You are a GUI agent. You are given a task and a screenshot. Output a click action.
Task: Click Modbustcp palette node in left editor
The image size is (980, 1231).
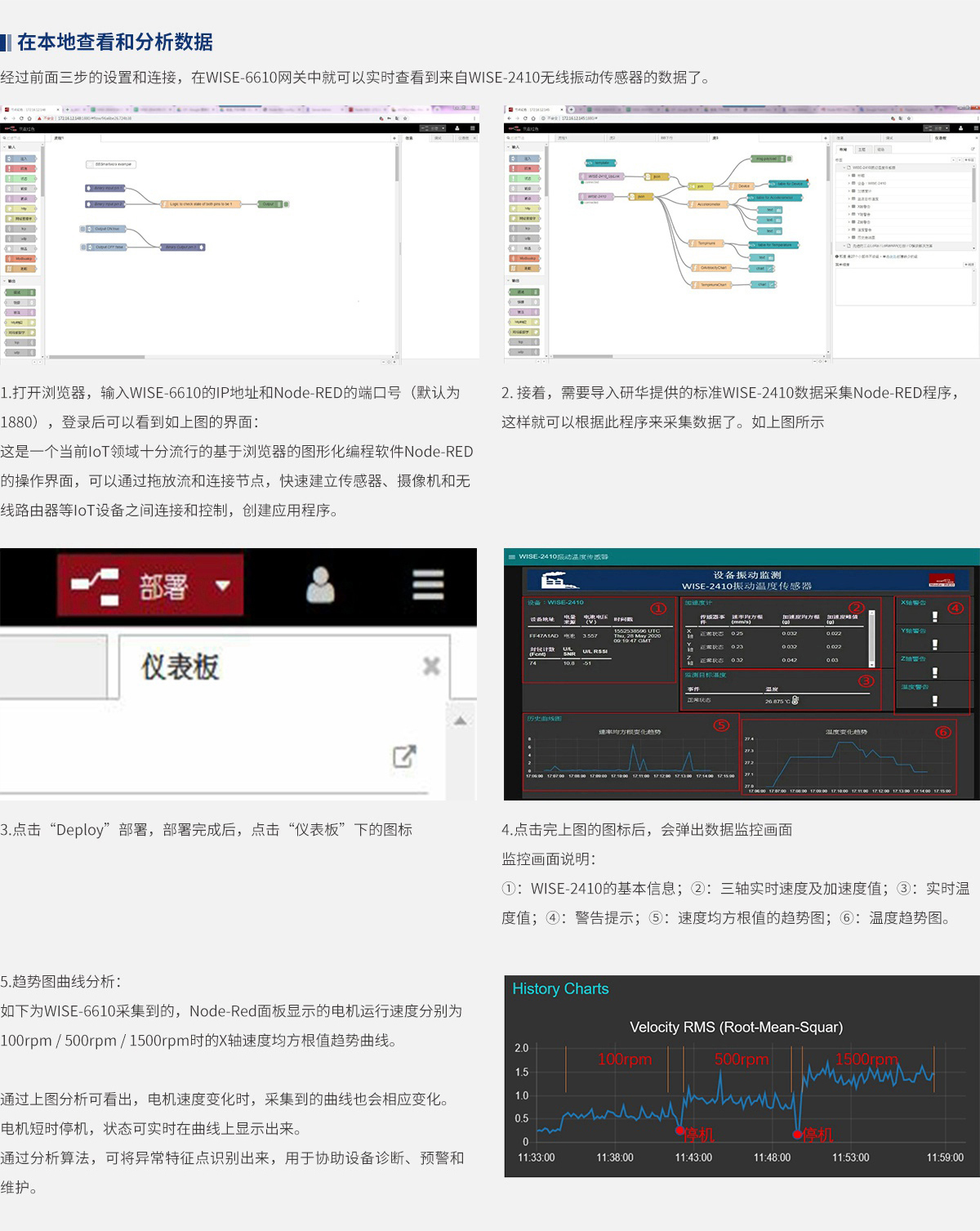[x=20, y=258]
